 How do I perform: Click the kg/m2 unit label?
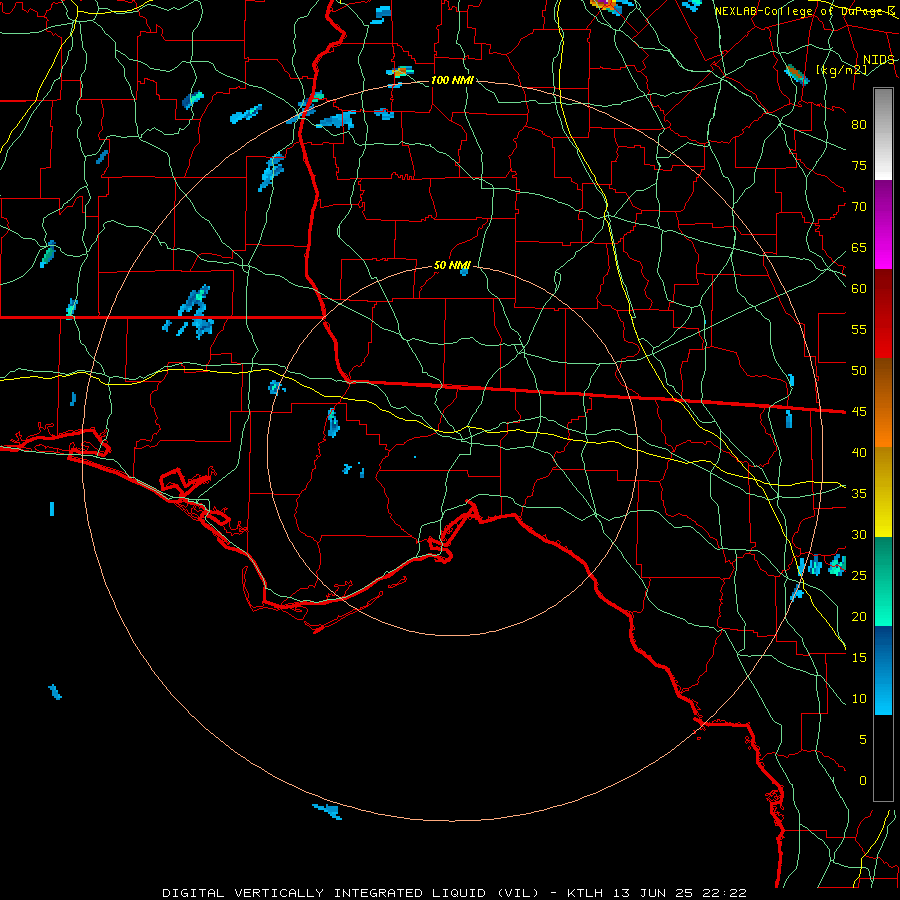point(841,70)
